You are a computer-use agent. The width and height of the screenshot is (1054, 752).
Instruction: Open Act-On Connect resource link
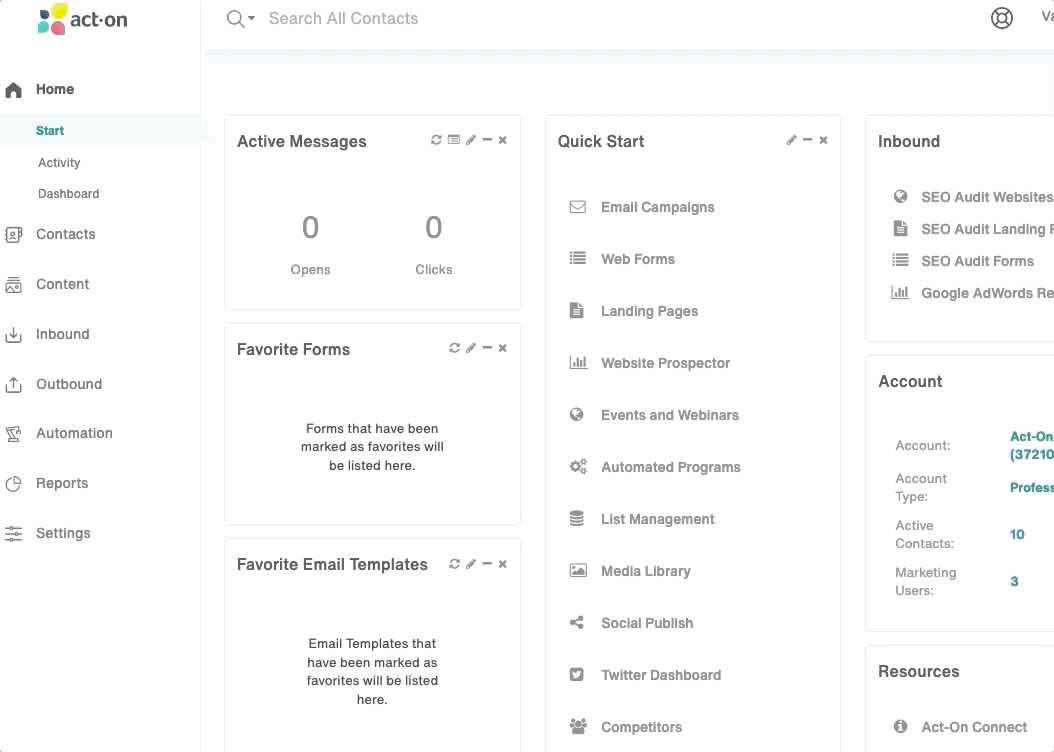click(974, 727)
